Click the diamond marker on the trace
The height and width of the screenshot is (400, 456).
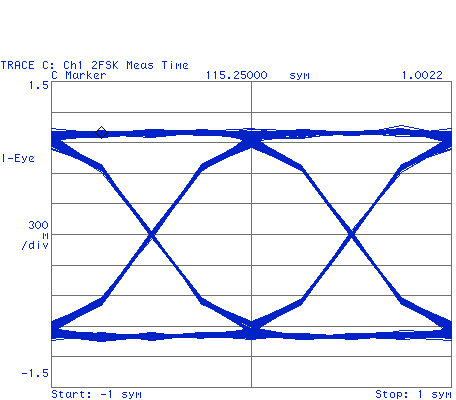(101, 132)
